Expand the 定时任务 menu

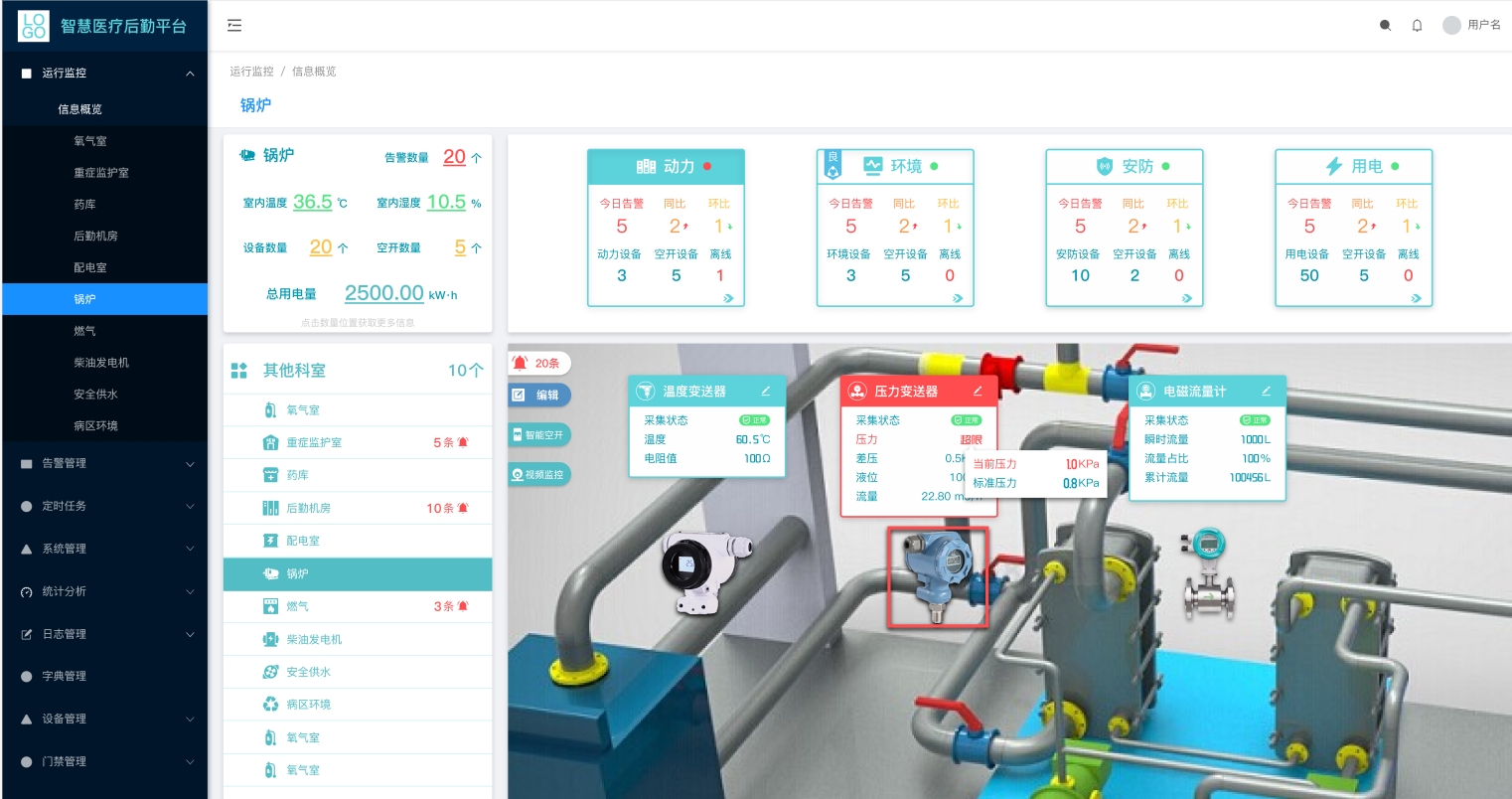(x=104, y=506)
